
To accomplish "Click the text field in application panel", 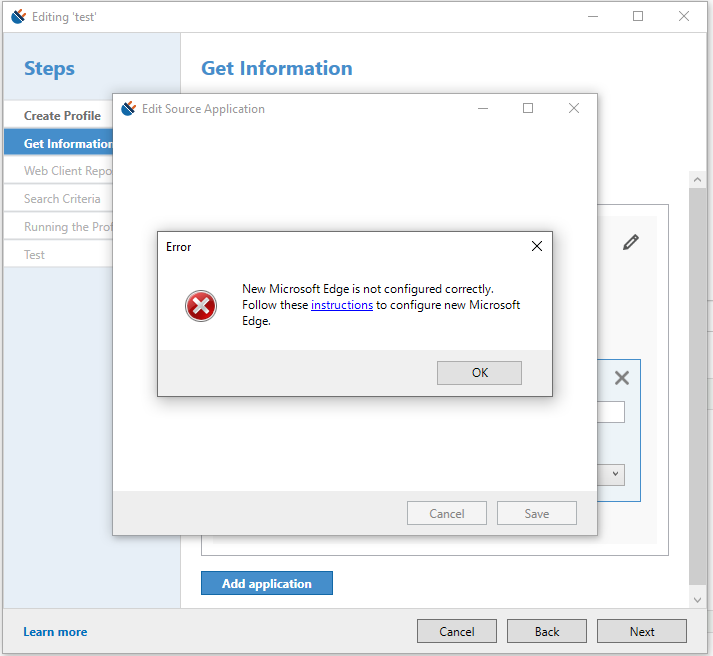I will (611, 412).
